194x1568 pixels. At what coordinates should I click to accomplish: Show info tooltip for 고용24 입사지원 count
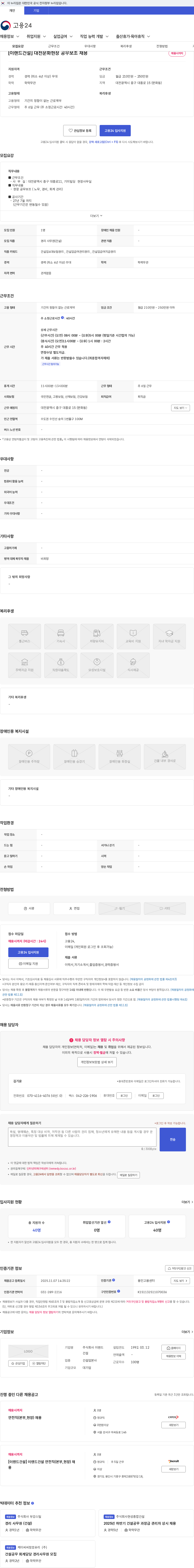point(169,1222)
